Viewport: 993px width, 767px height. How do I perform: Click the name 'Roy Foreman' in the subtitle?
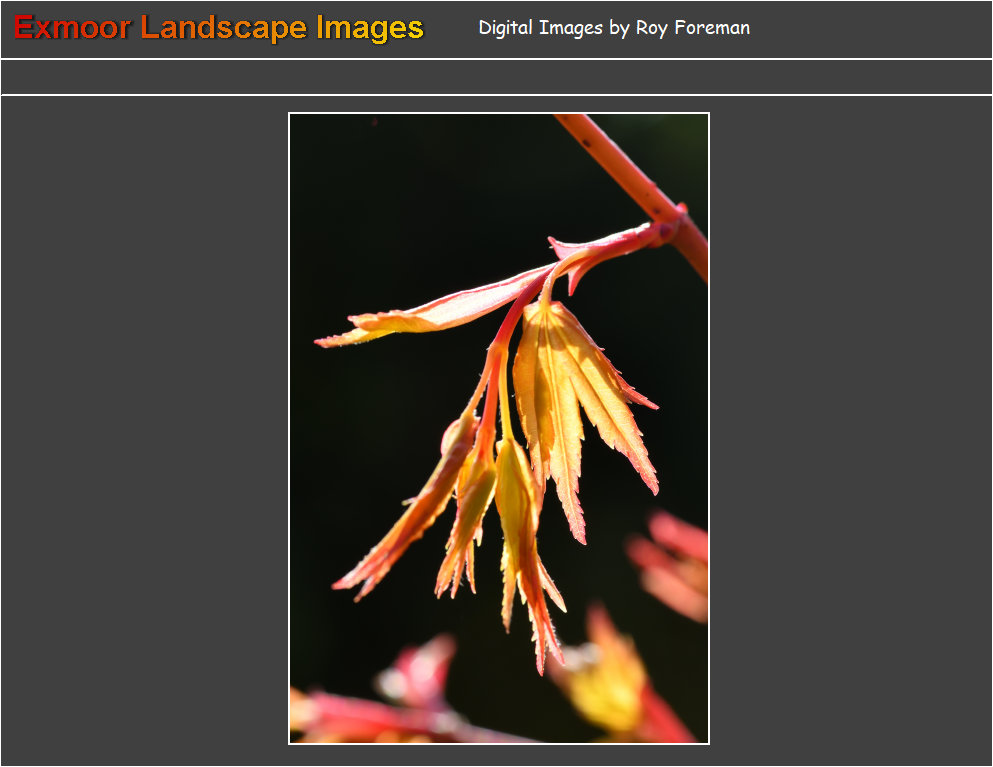(x=692, y=28)
